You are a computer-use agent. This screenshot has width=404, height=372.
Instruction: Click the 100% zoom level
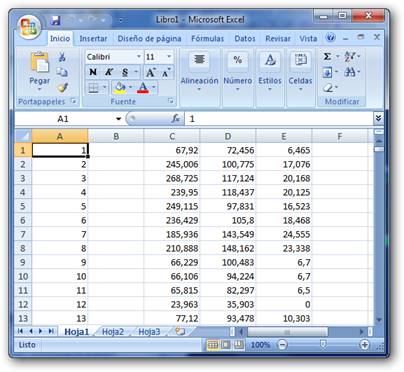click(x=260, y=345)
